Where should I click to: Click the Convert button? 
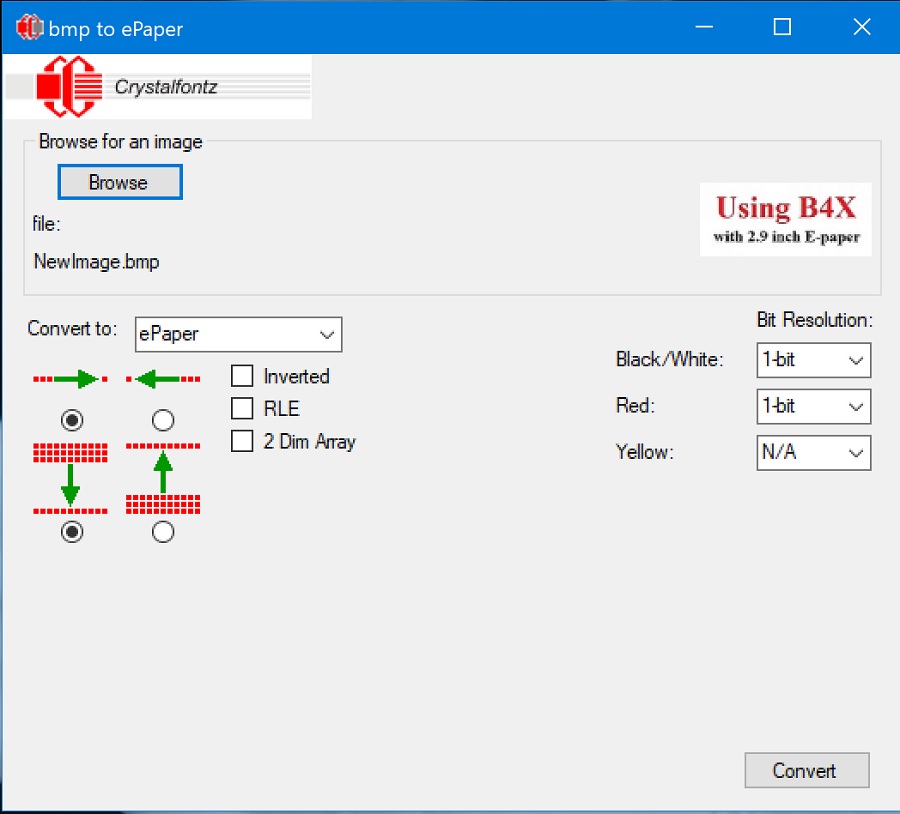[x=806, y=770]
